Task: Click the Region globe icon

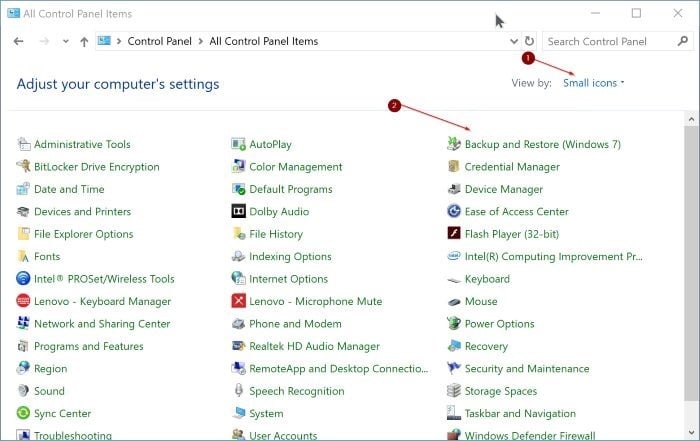Action: click(23, 369)
